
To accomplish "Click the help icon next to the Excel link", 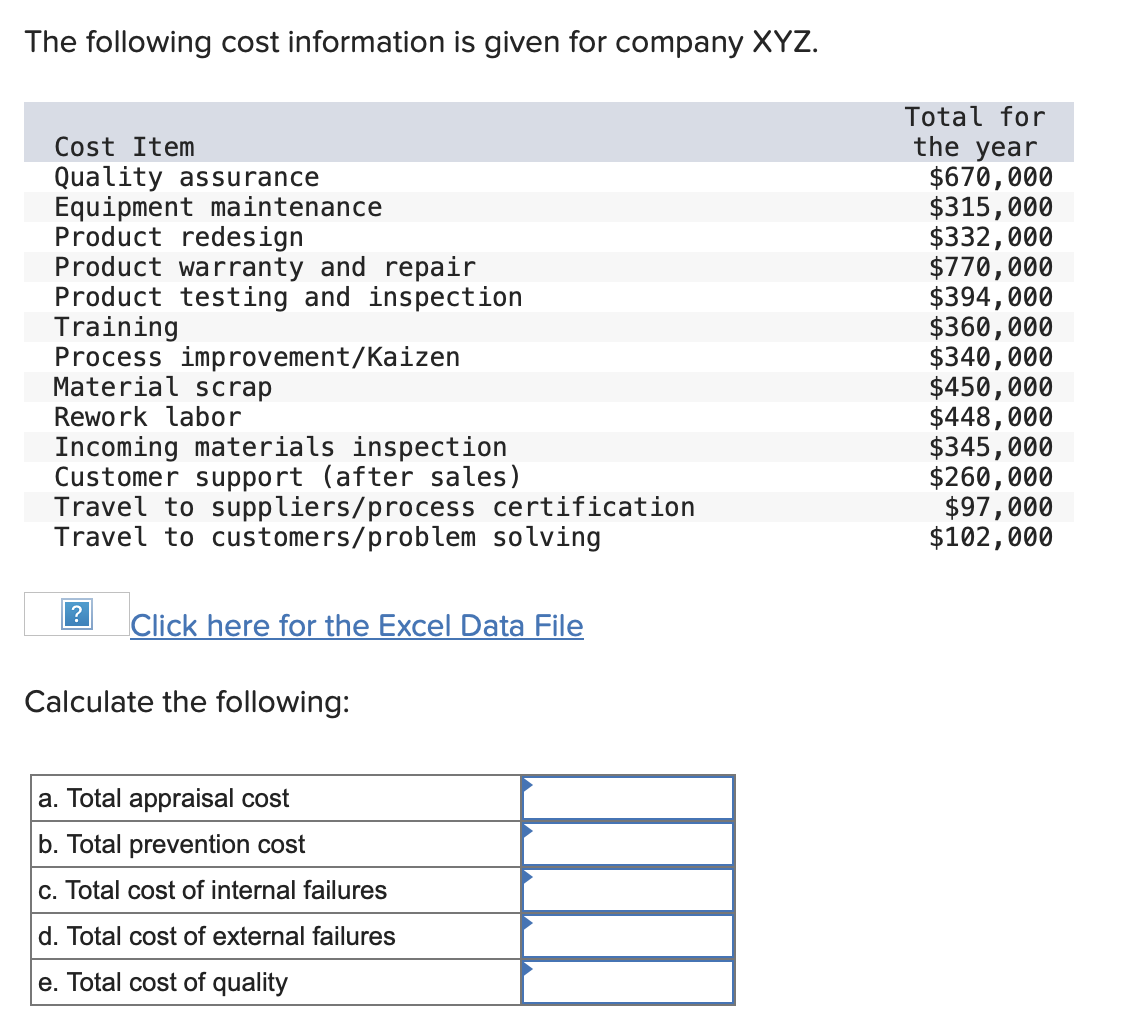I will 76,613.
